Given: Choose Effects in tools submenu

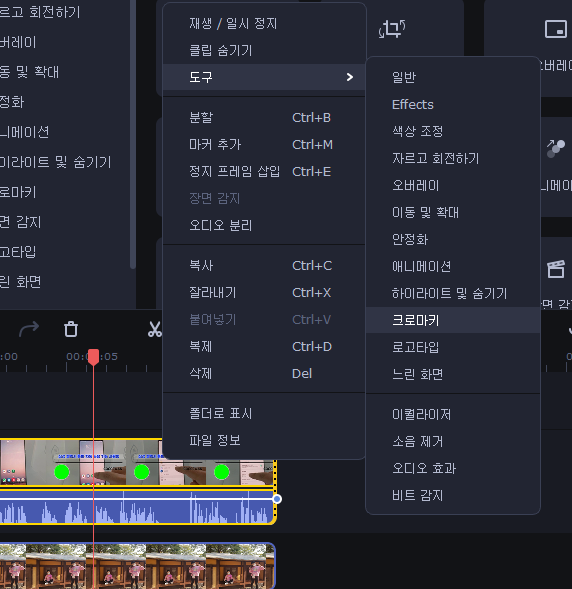Looking at the screenshot, I should pyautogui.click(x=453, y=104).
